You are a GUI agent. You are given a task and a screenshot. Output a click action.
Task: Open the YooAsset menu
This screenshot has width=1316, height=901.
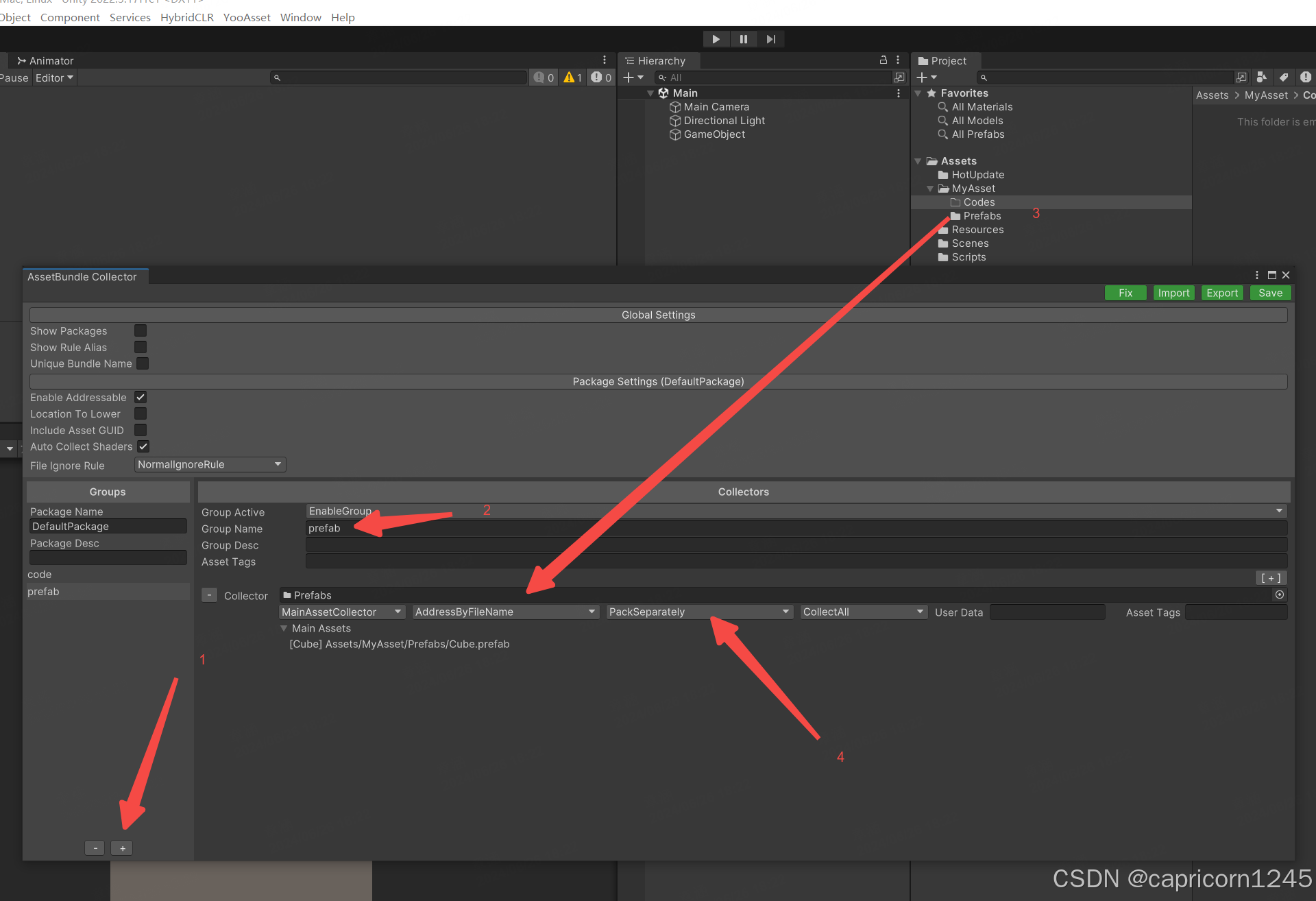point(247,17)
